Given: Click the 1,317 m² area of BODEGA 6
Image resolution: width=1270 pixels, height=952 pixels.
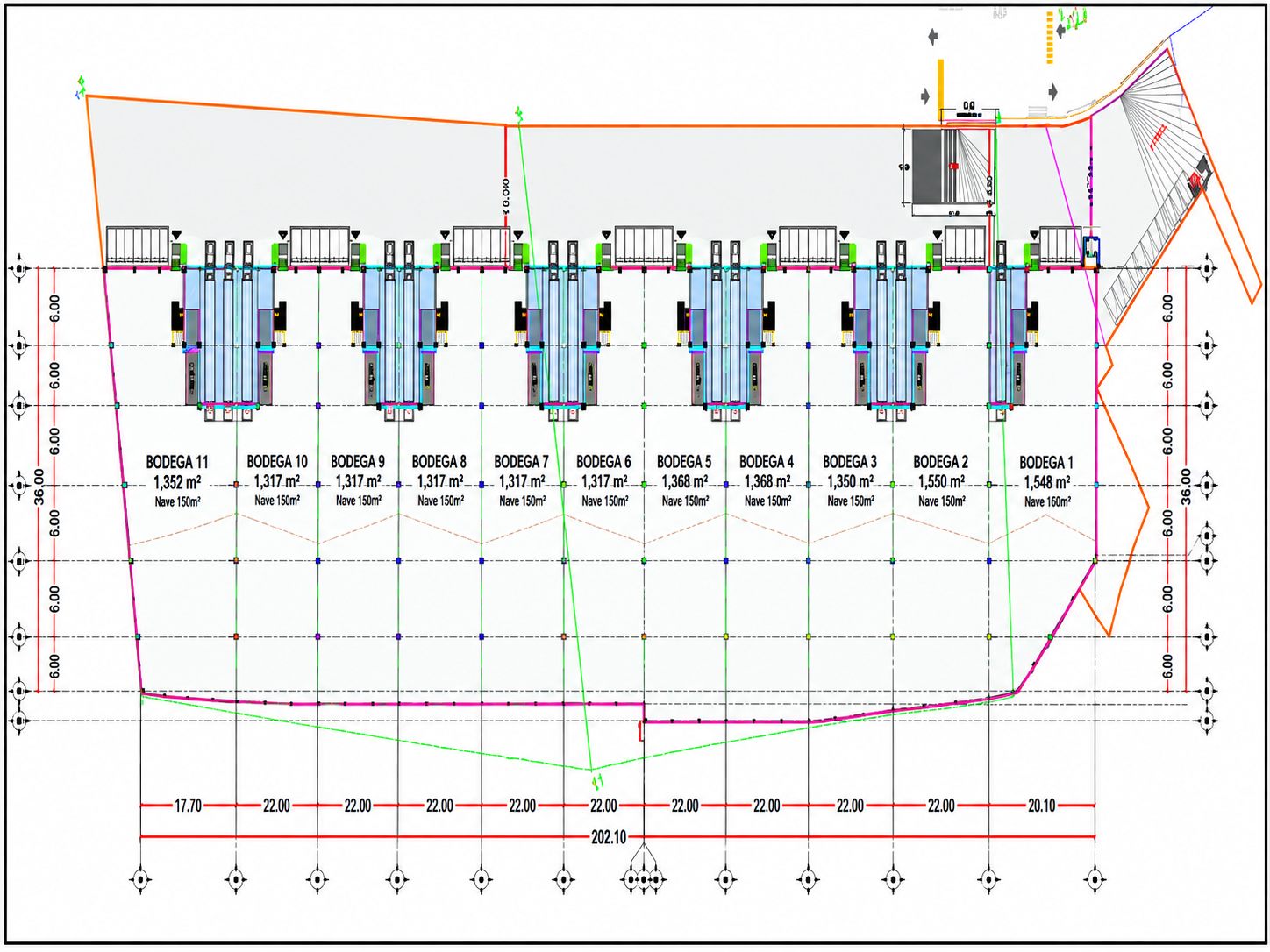Looking at the screenshot, I should [x=605, y=481].
